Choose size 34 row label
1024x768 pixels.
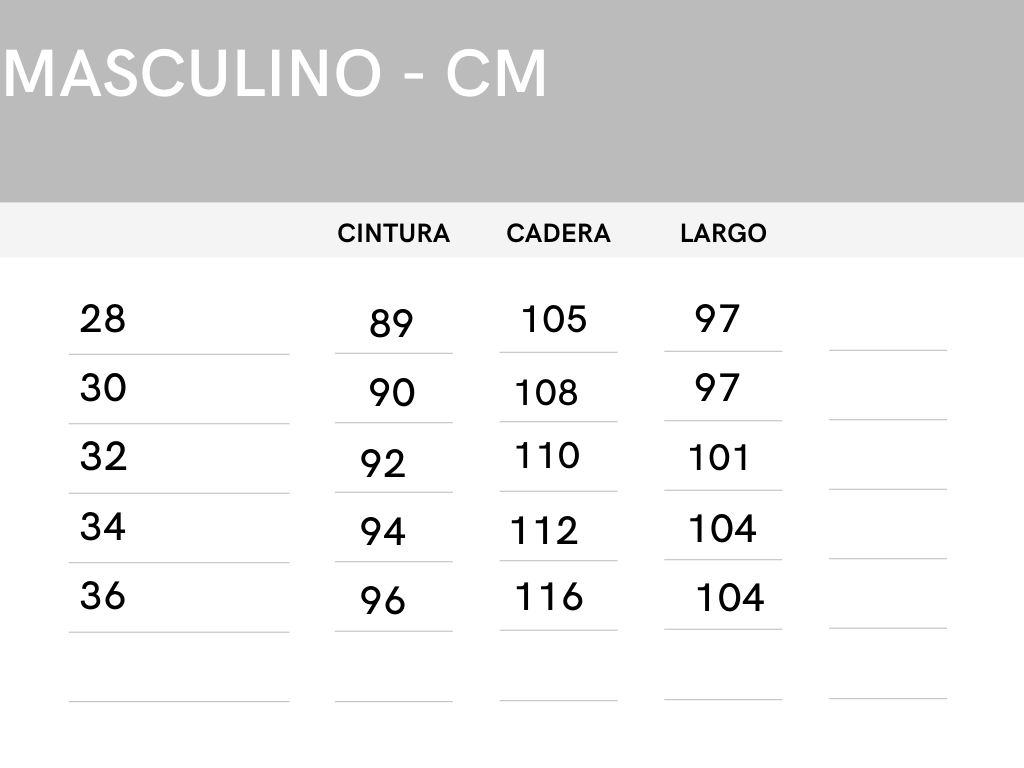click(x=103, y=526)
